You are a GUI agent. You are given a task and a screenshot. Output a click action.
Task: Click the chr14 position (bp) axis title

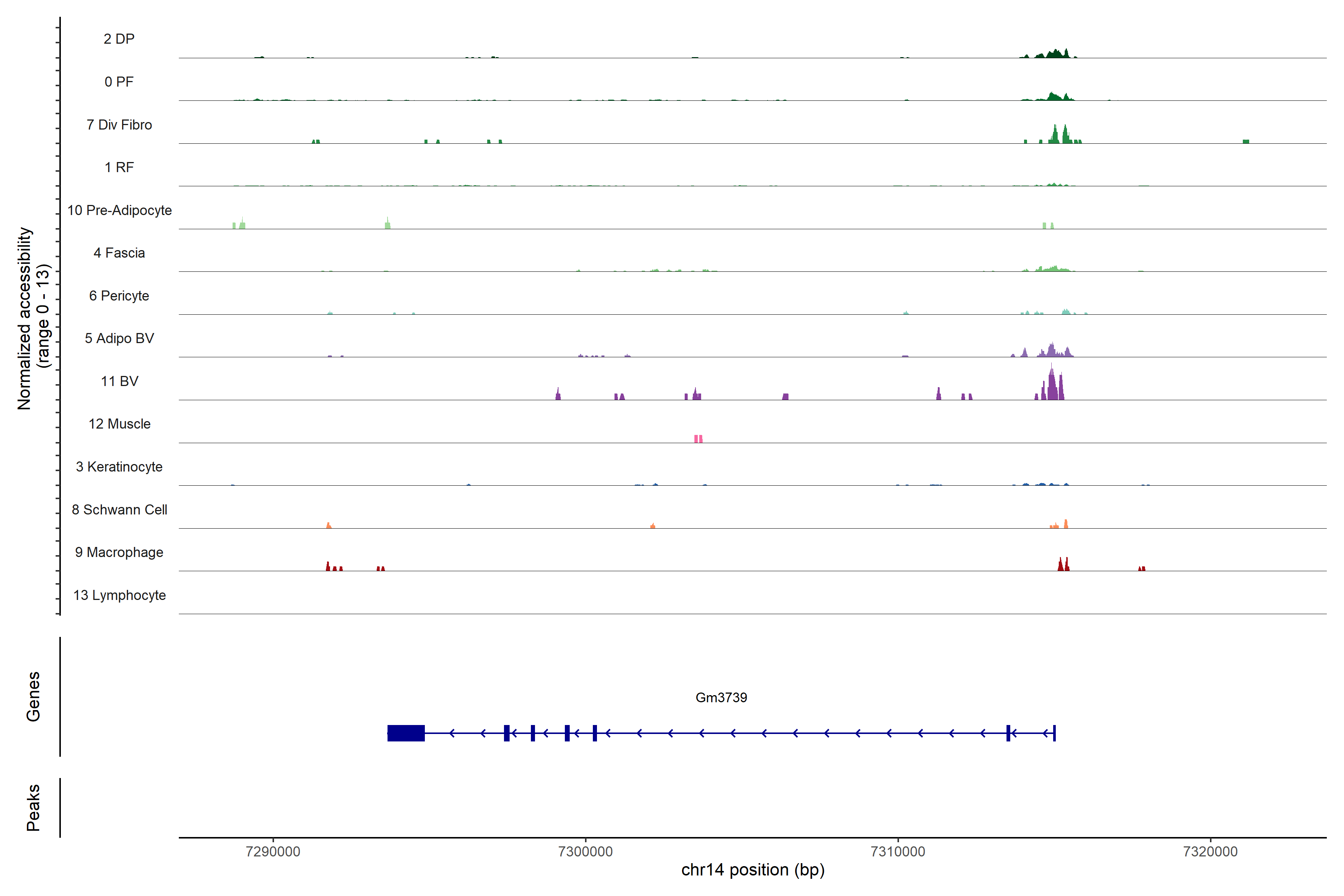pyautogui.click(x=753, y=870)
